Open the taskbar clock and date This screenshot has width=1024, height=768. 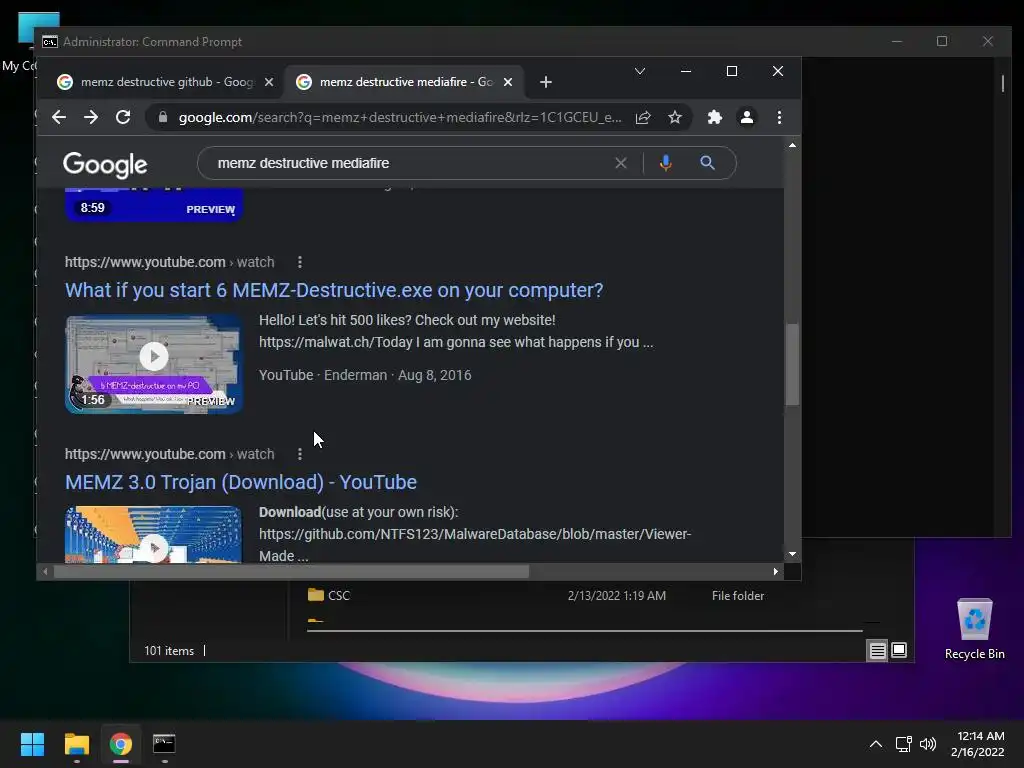coord(978,744)
